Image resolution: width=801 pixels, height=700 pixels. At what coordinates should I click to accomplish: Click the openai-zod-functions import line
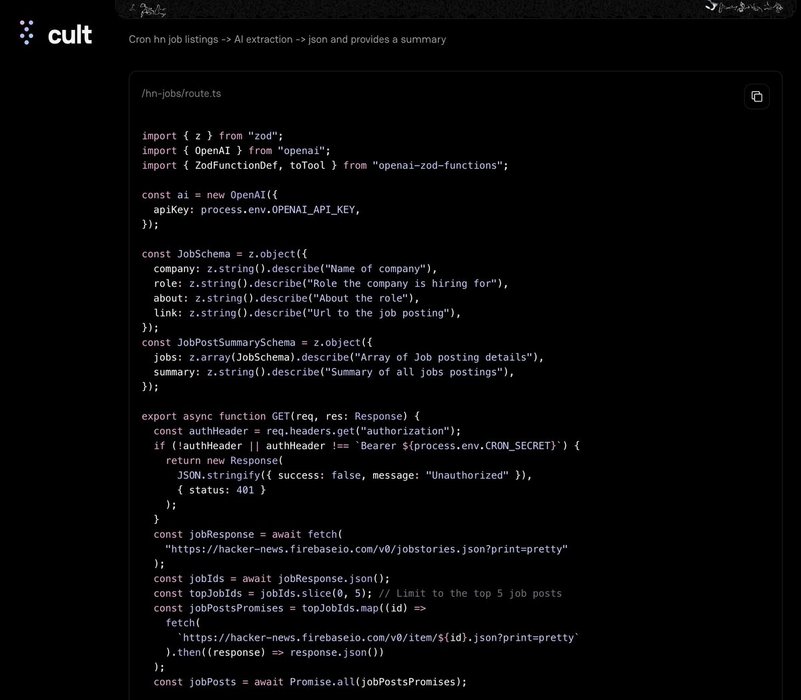325,166
